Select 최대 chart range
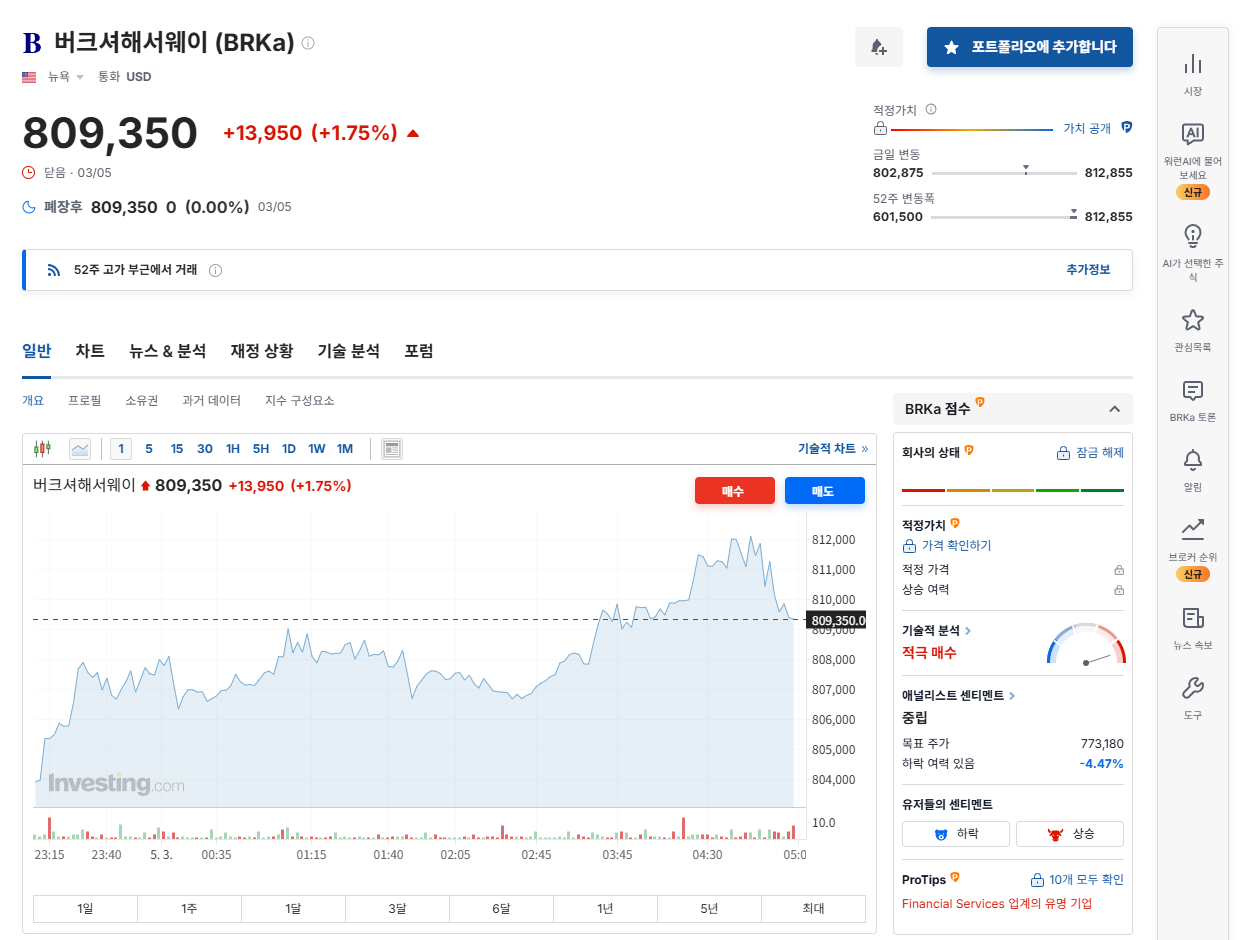Viewport: 1245px width, 940px height. [813, 909]
